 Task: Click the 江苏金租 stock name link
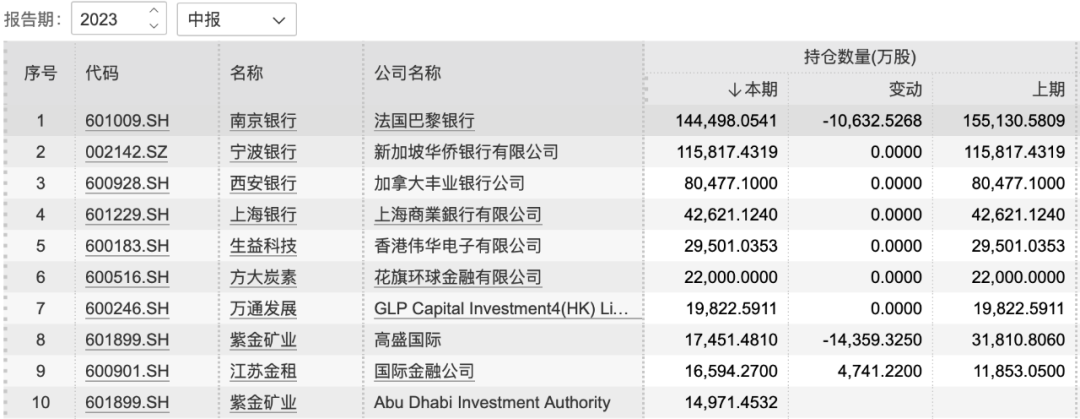tap(263, 371)
